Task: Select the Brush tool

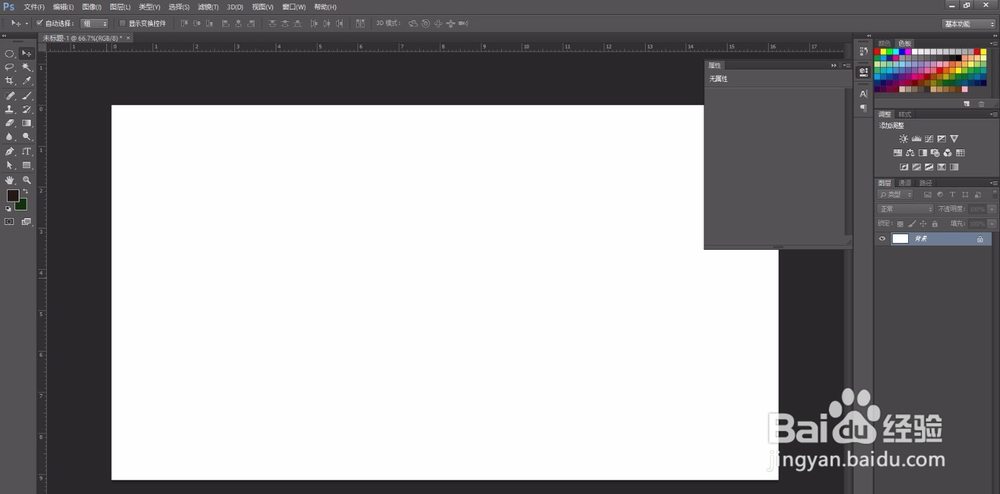Action: pos(26,96)
